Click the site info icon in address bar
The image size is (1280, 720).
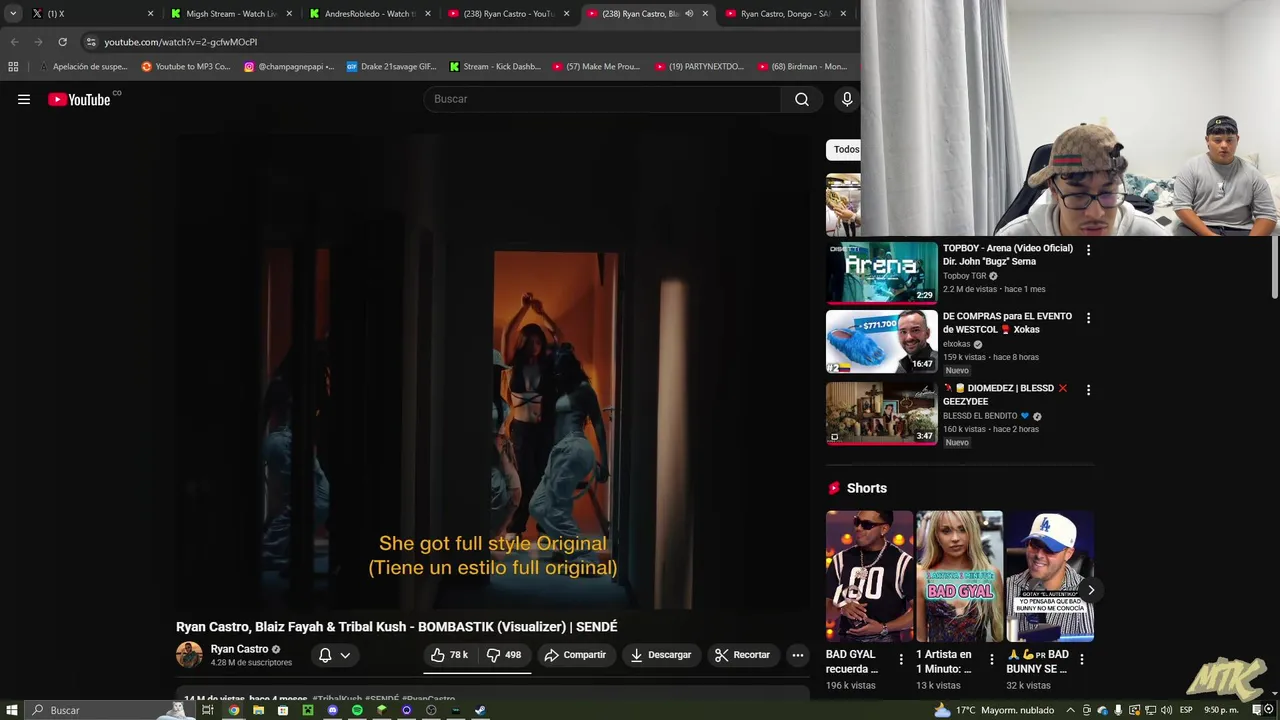coord(91,42)
